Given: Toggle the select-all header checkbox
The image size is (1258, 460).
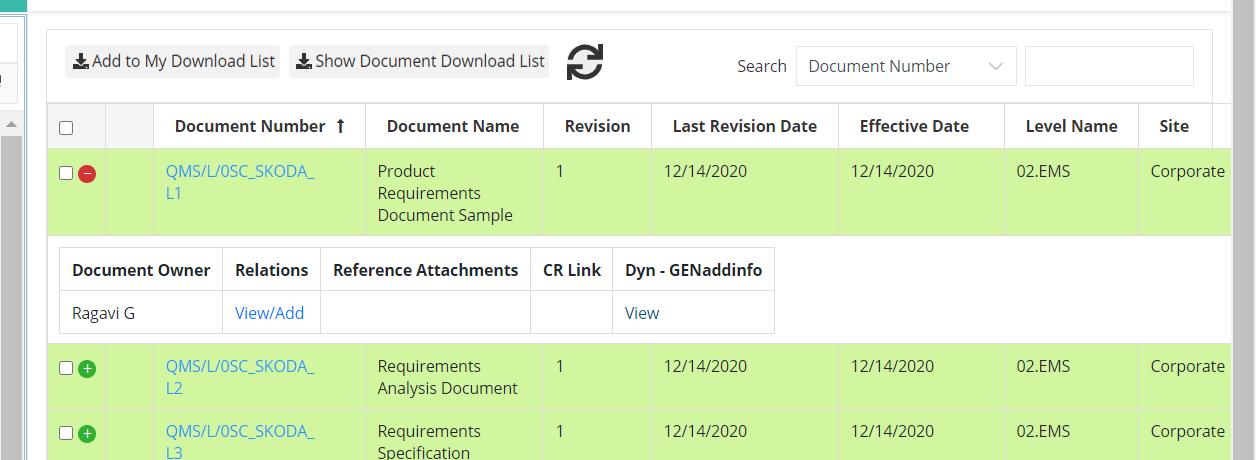Looking at the screenshot, I should click(66, 128).
